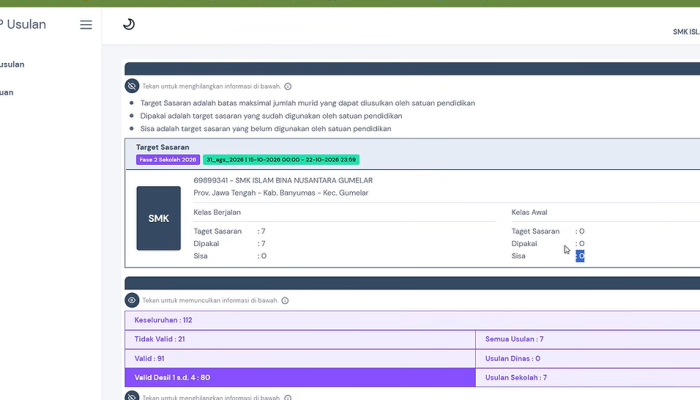Image resolution: width=700 pixels, height=400 pixels.
Task: Select the 'Valid : 91' filter
Action: click(300, 358)
